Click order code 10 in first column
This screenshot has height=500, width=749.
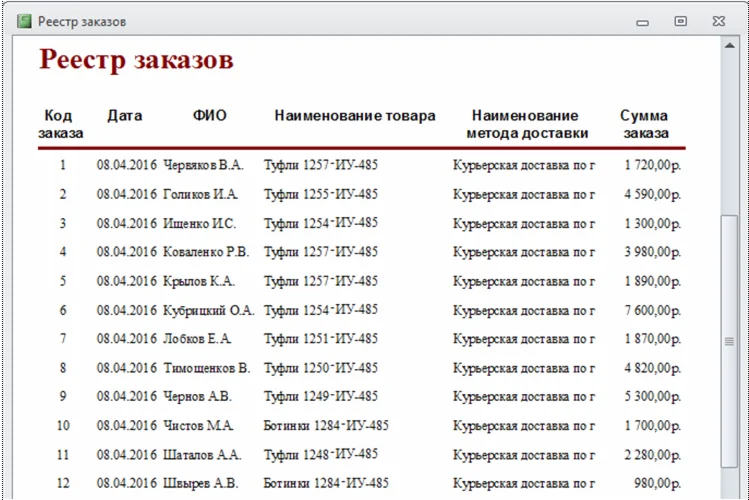[63, 425]
